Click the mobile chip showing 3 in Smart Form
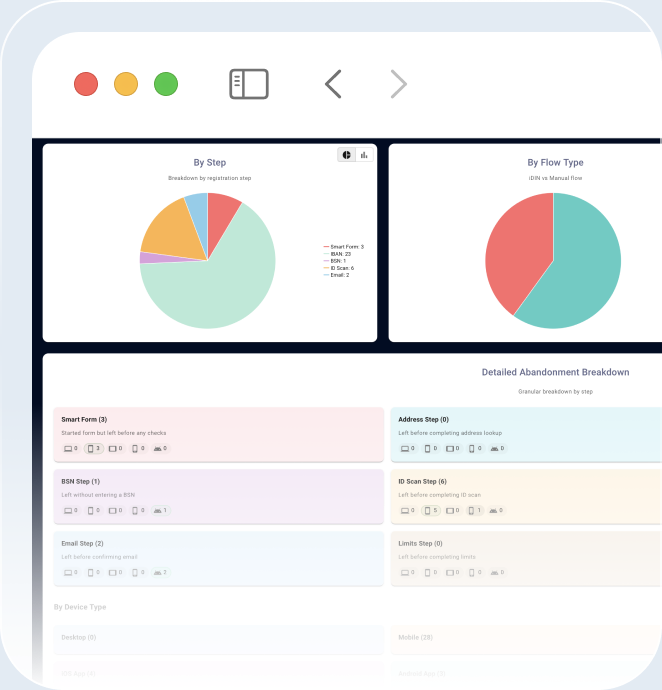Image resolution: width=662 pixels, height=690 pixels. [94, 448]
